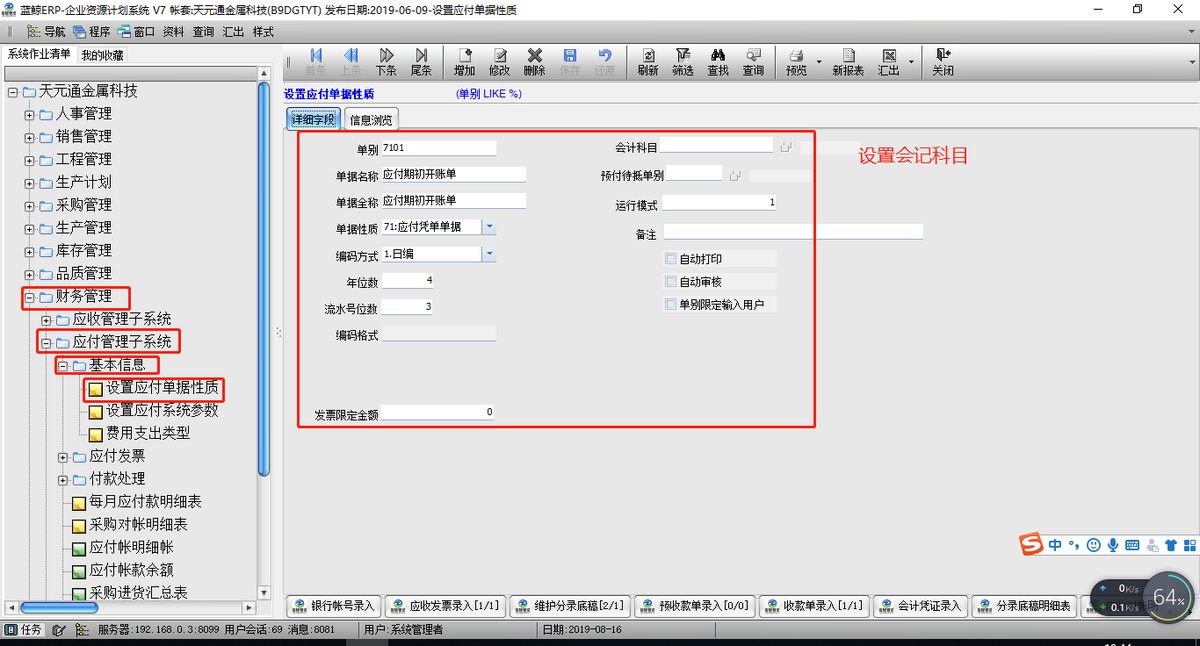Switch to 应收发票录入[1/1] window button

[x=444, y=606]
